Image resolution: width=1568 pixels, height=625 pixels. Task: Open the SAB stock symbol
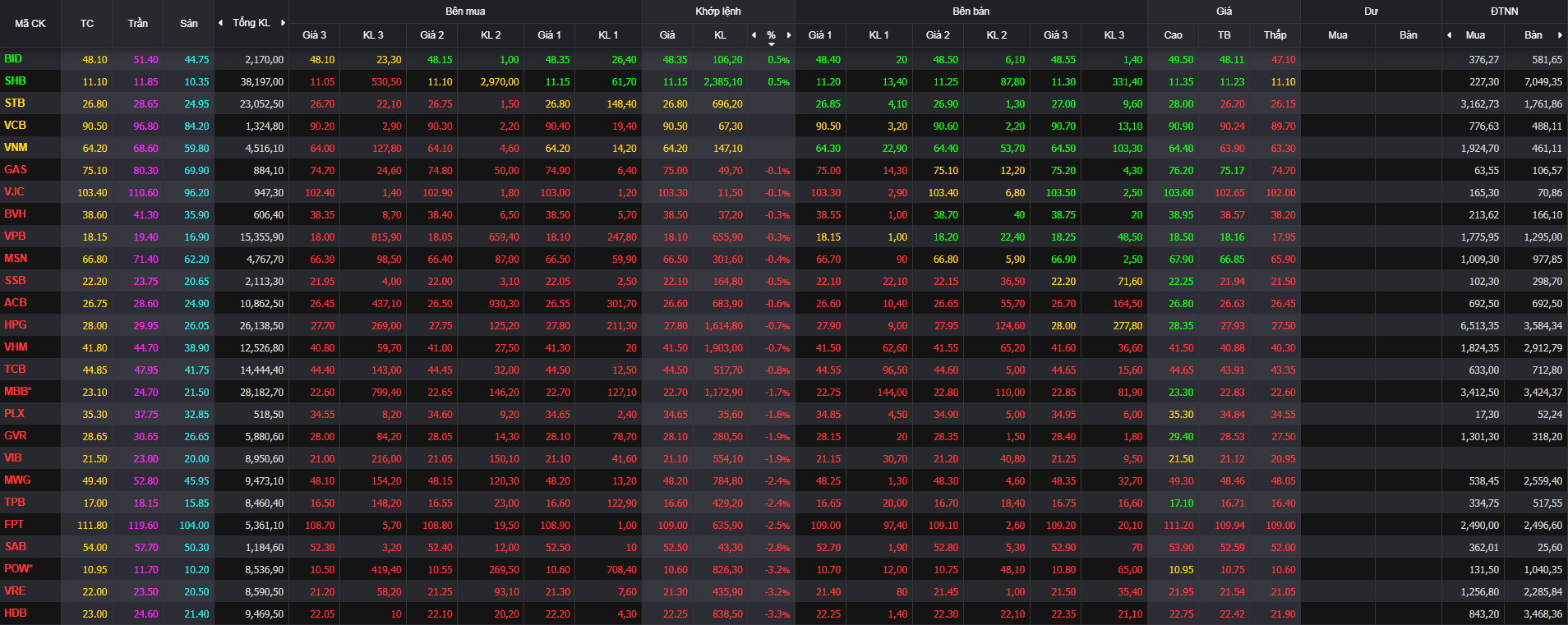click(15, 547)
